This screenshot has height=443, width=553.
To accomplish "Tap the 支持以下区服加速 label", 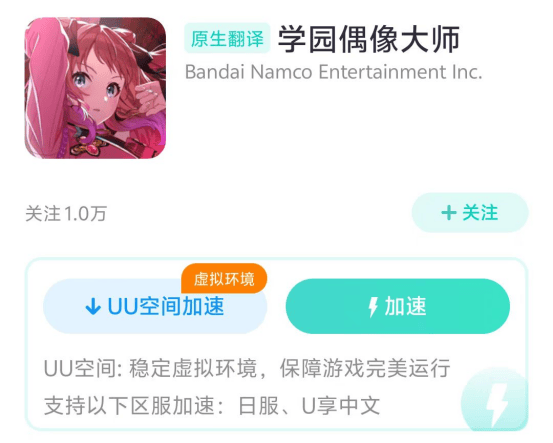I will tap(129, 406).
